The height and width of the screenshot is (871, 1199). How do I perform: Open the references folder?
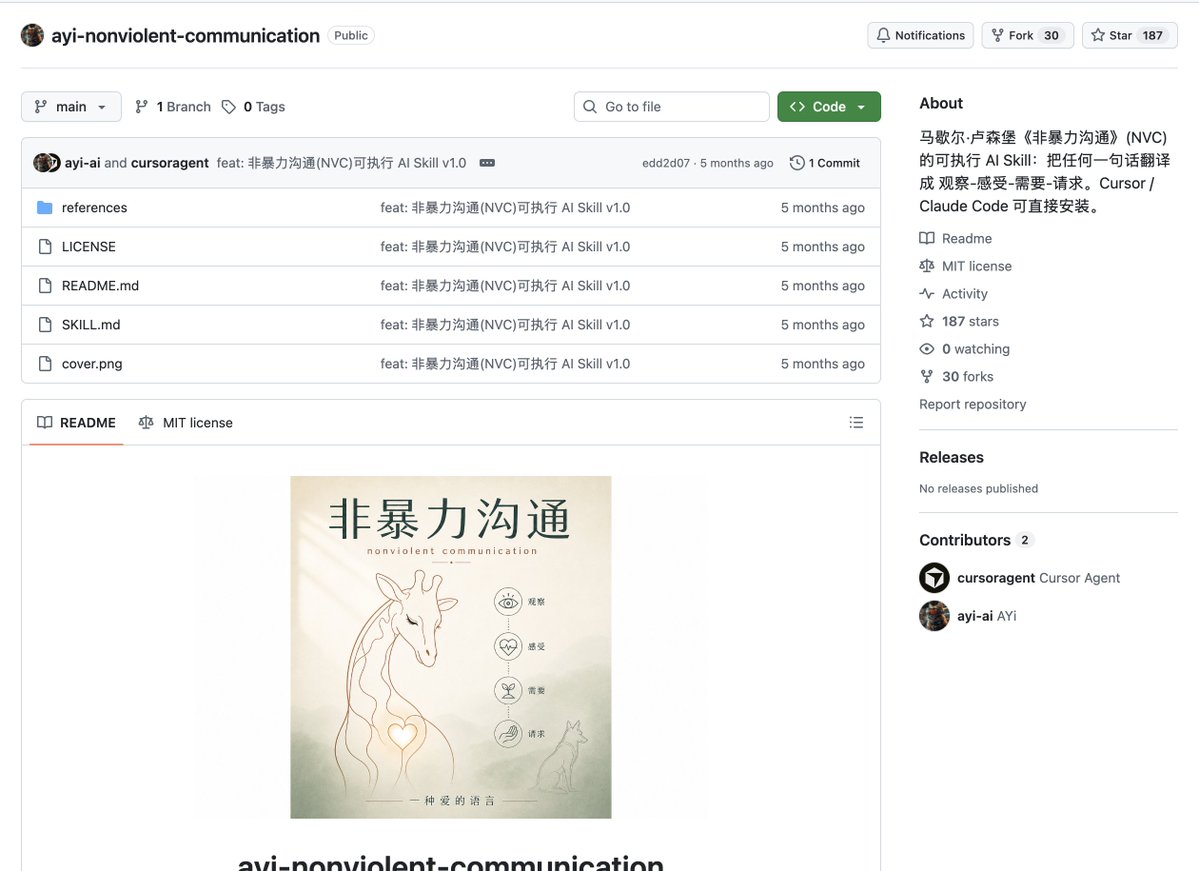pos(95,207)
